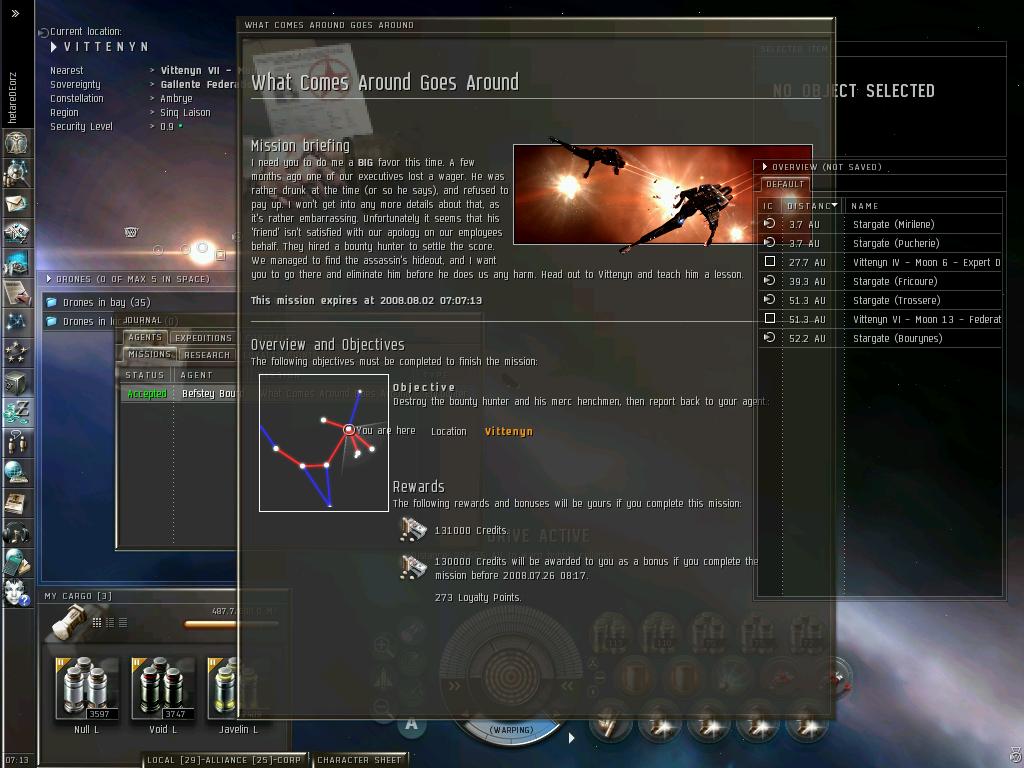
Task: Click the cargo capacity usage bar
Action: pyautogui.click(x=232, y=624)
